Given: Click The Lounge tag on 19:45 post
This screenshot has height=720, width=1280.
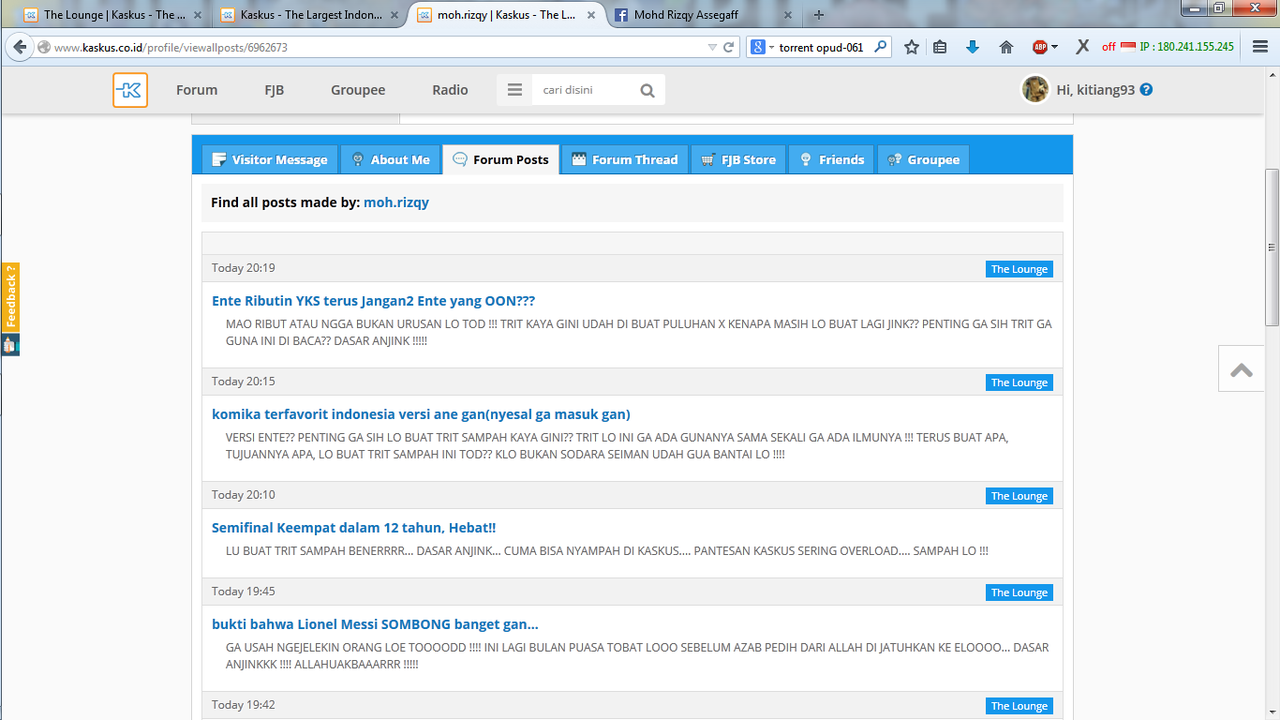Looking at the screenshot, I should 1019,592.
